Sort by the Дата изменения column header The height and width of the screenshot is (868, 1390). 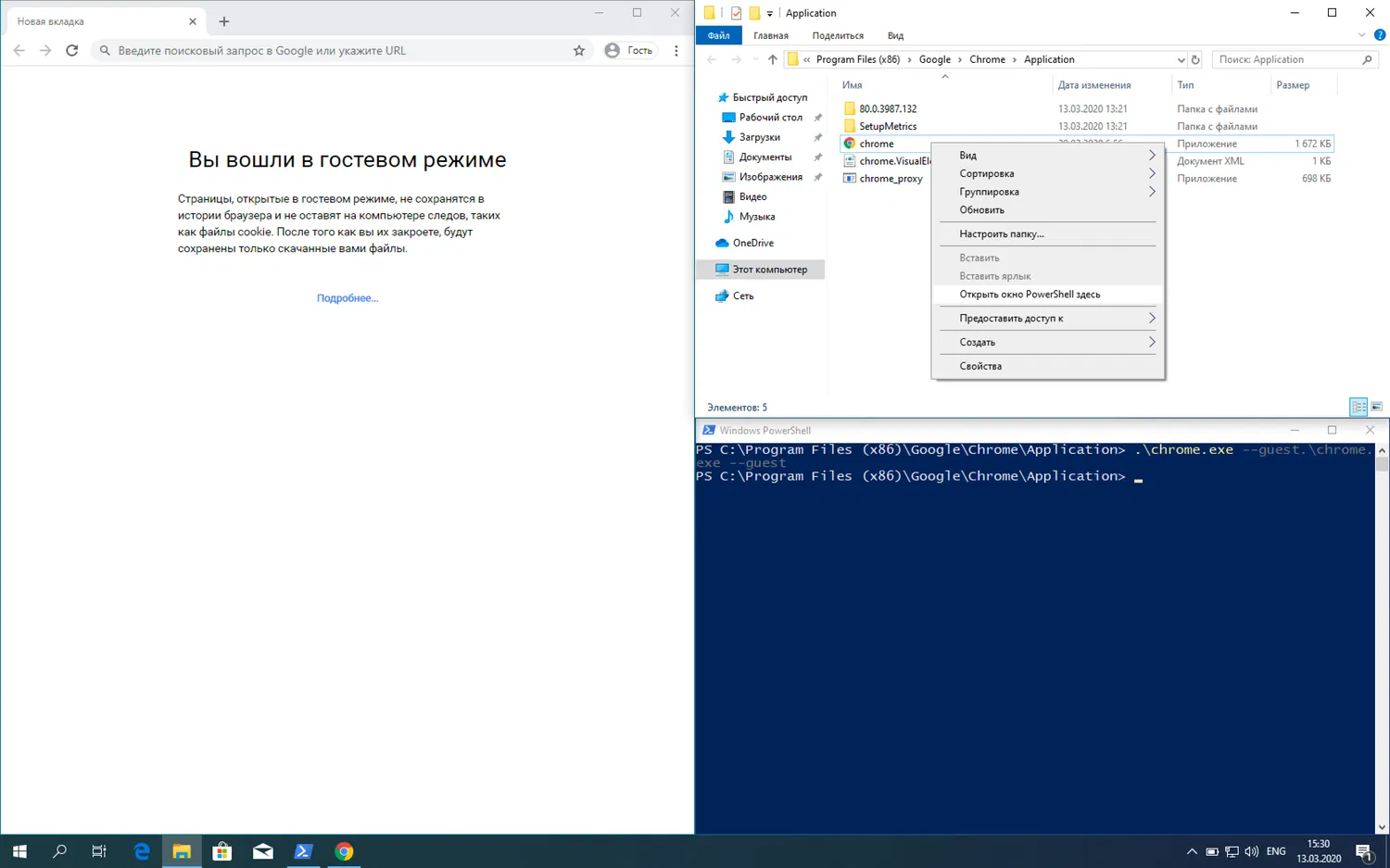1094,85
